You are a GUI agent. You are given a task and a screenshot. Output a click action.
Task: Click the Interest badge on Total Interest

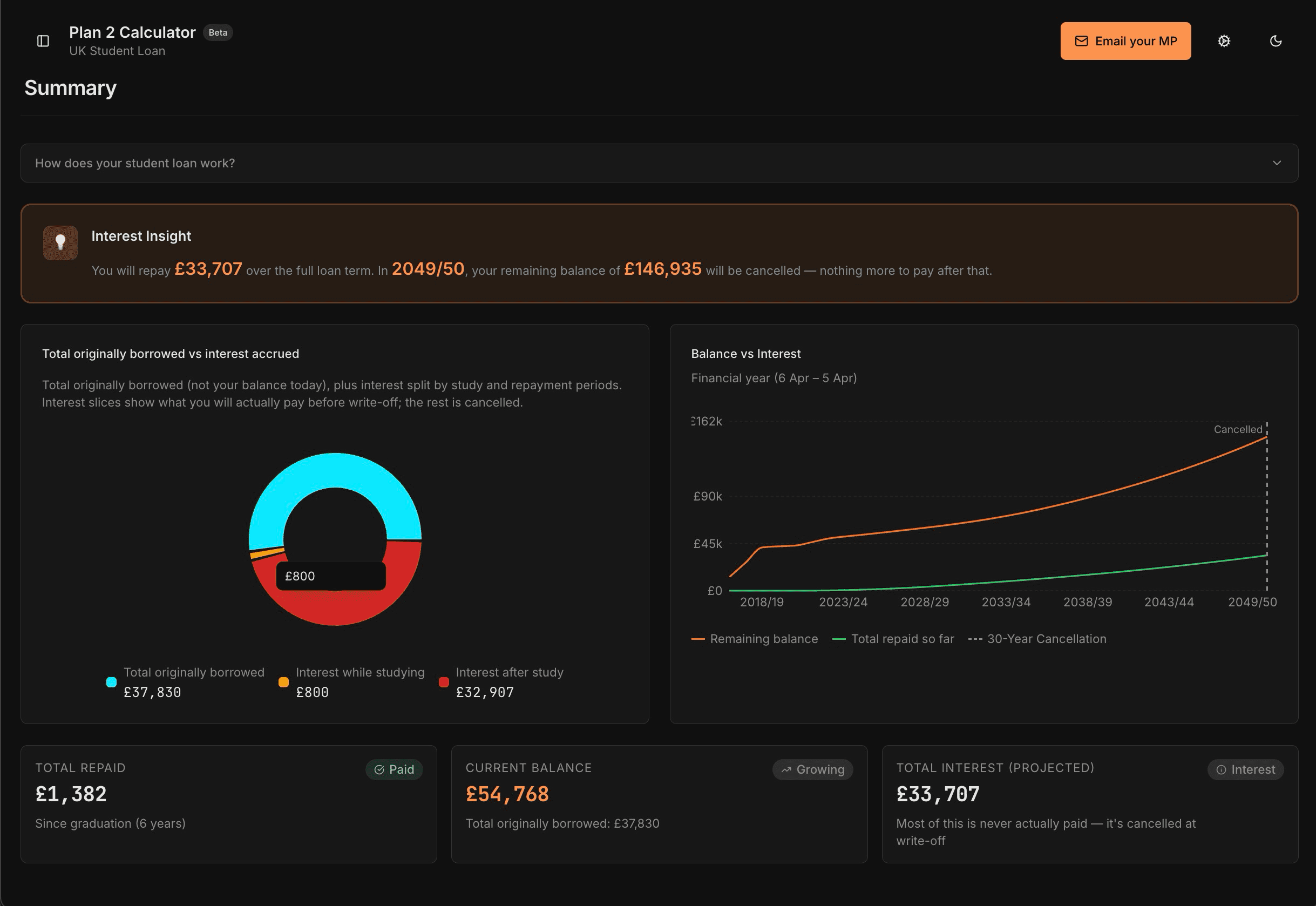point(1245,769)
